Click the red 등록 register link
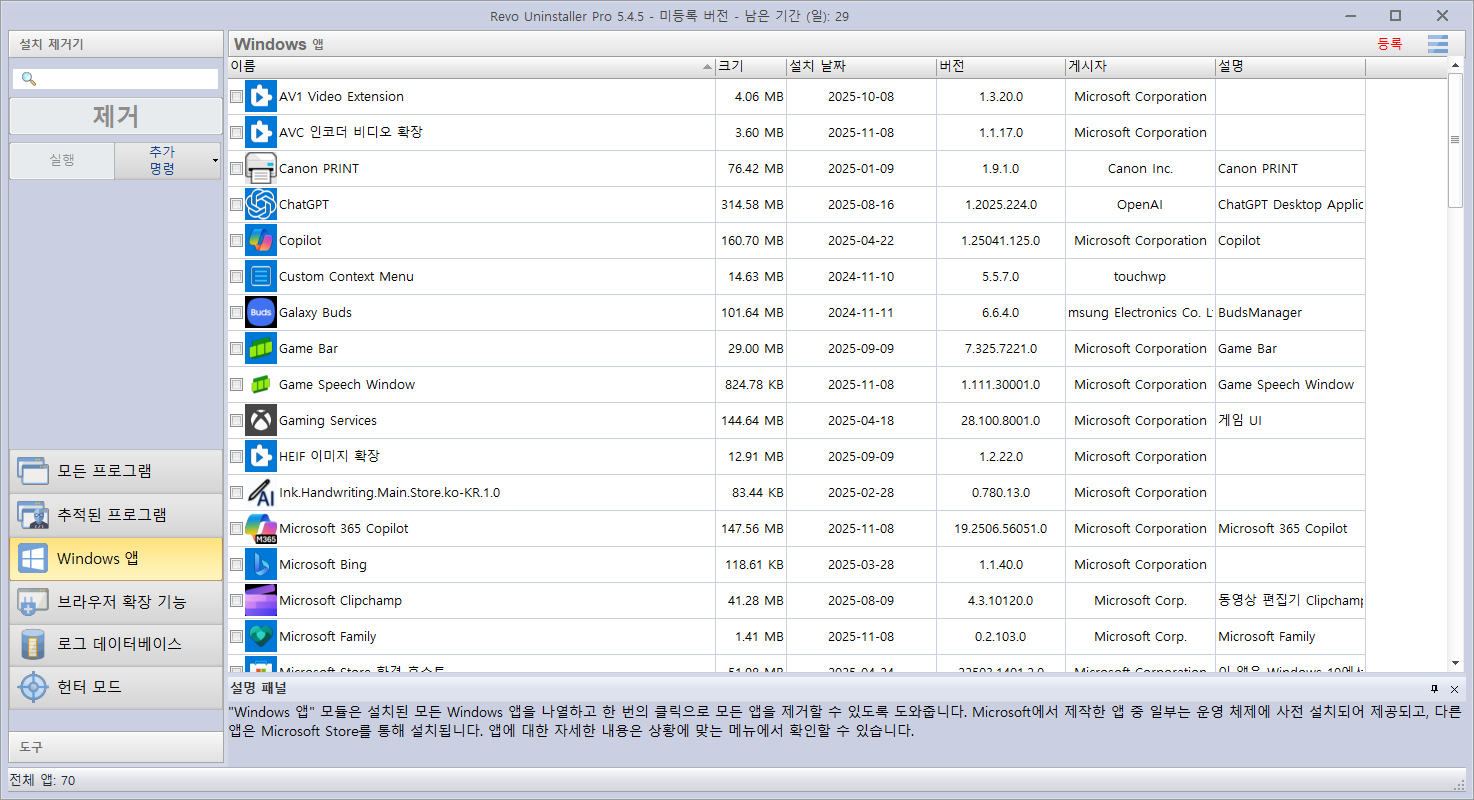Viewport: 1474px width, 800px height. click(1390, 44)
